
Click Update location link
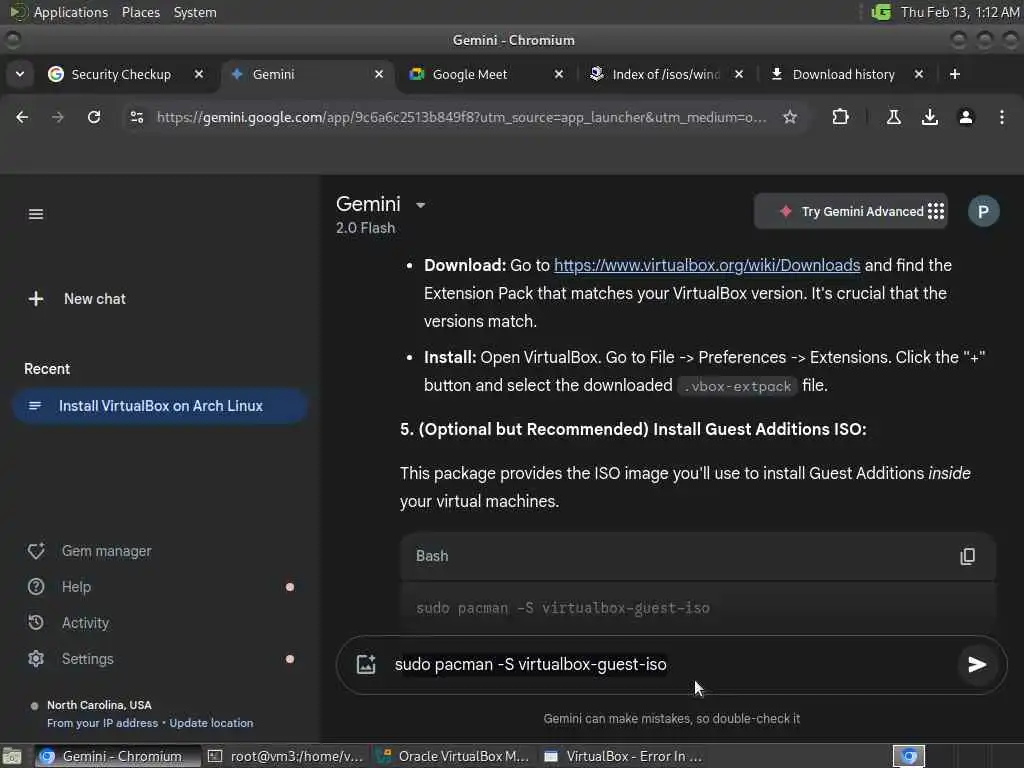211,723
